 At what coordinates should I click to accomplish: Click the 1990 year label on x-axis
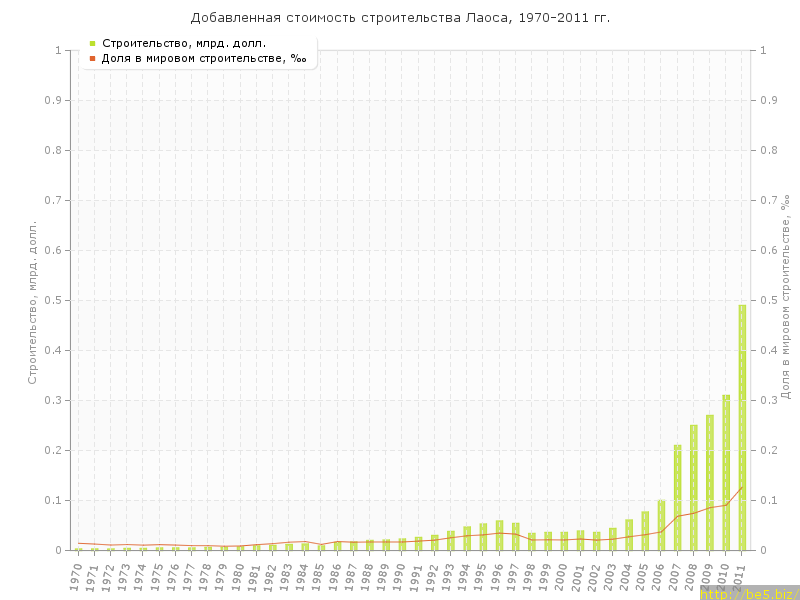(400, 577)
